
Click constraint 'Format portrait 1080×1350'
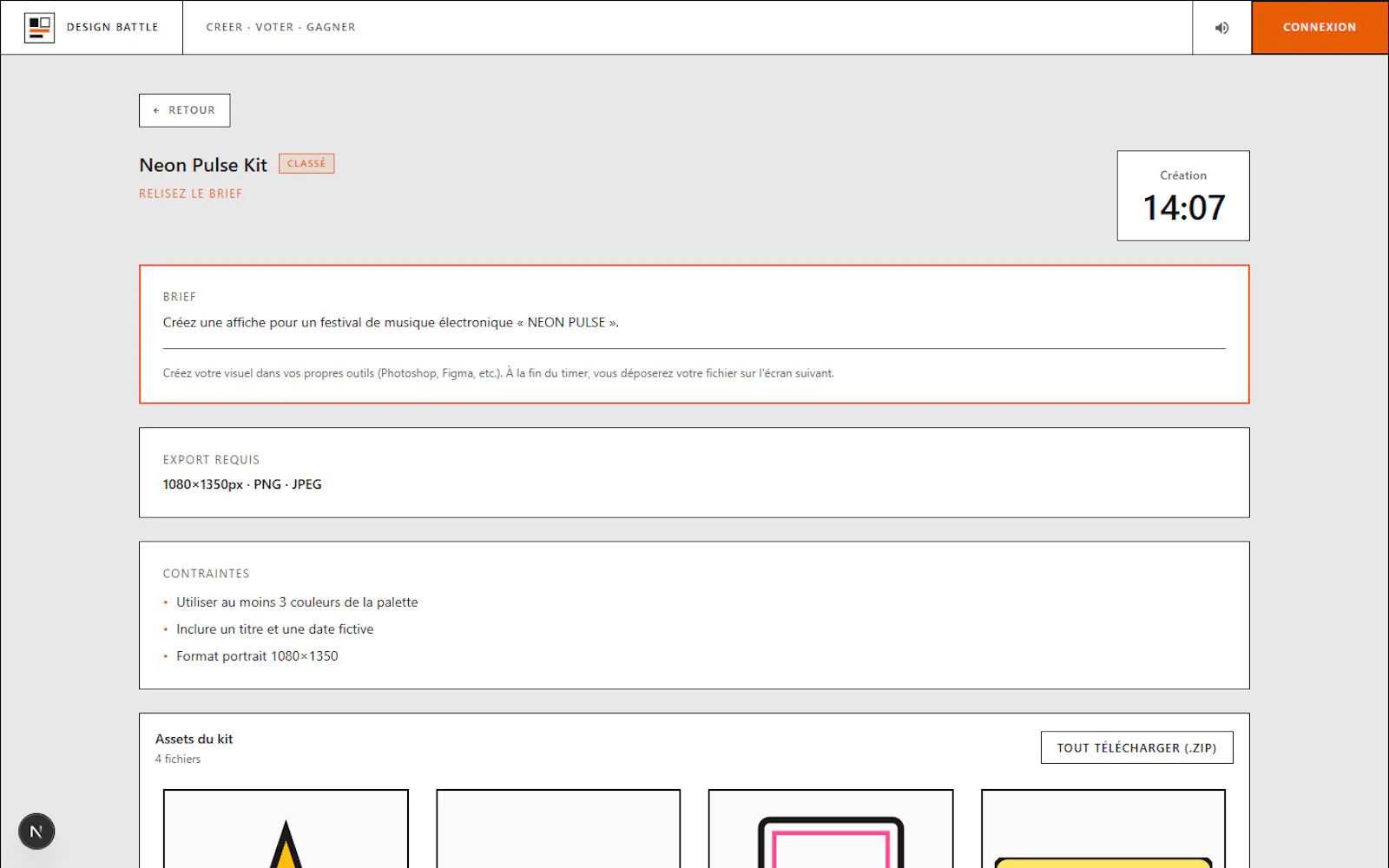257,656
